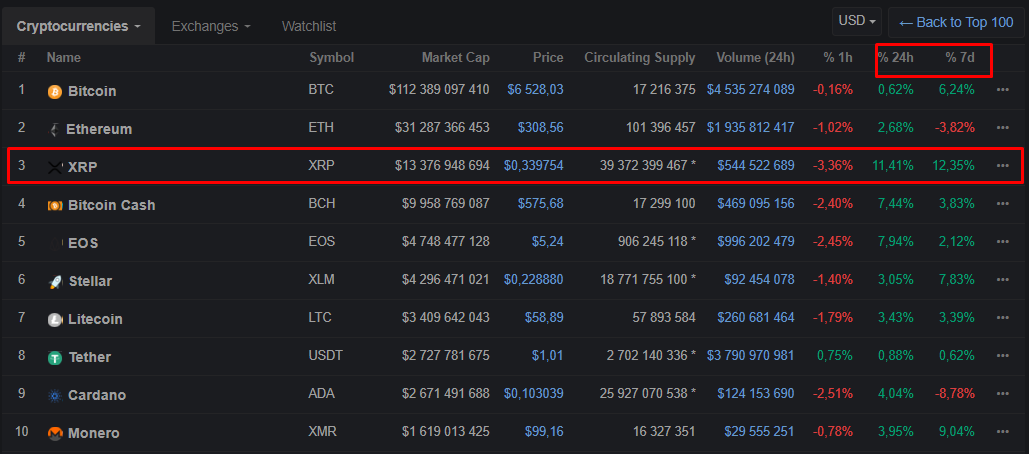Viewport: 1029px width, 454px height.
Task: Sort table by Market Cap column
Action: point(455,58)
